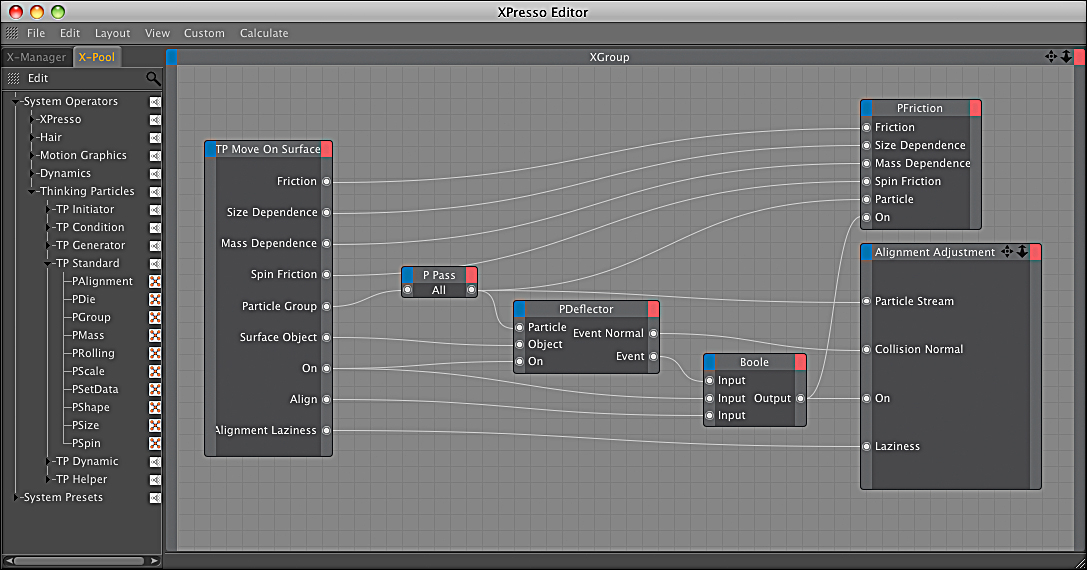1087x570 pixels.
Task: Click the PAlignment node icon in the list
Action: point(155,282)
